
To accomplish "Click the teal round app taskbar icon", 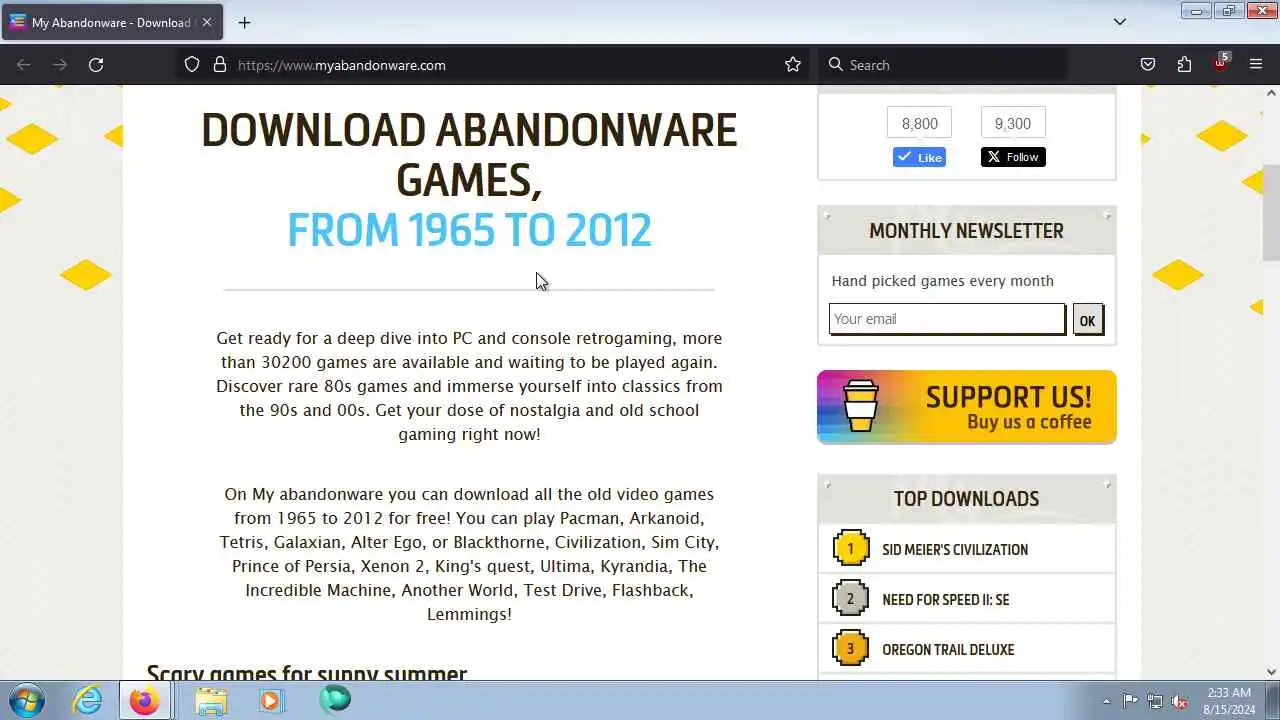I will click(x=335, y=700).
